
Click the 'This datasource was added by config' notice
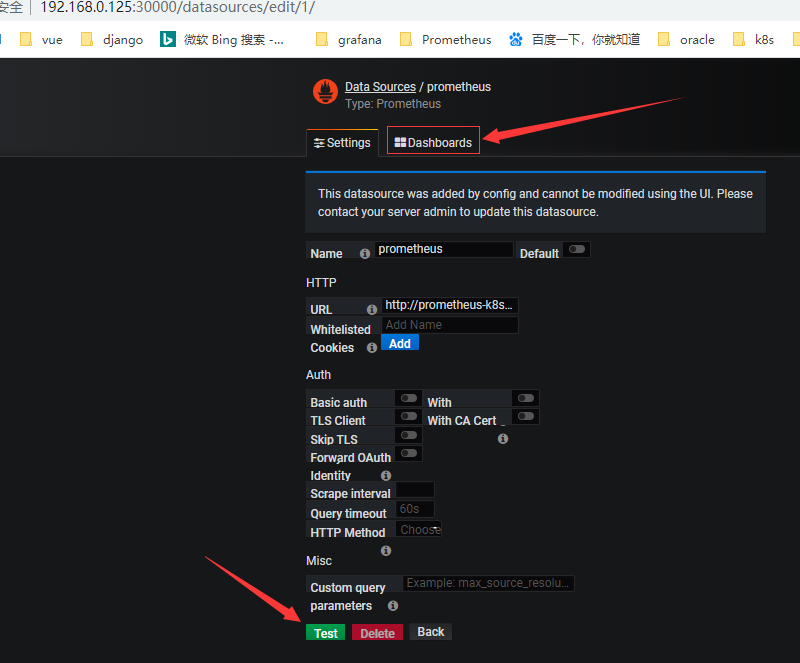click(535, 203)
